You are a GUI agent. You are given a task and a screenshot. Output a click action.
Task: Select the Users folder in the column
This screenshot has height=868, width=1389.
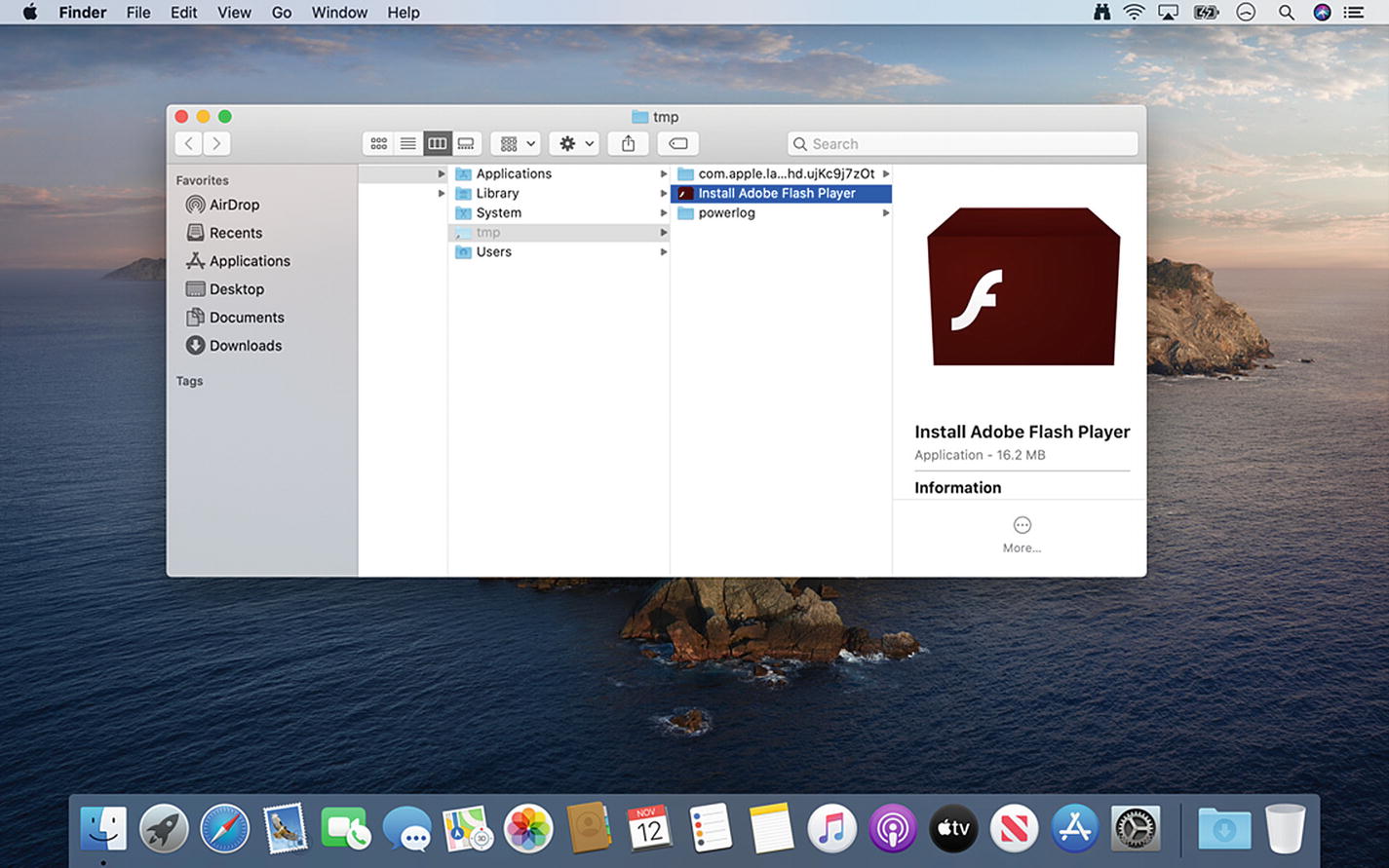[559, 251]
